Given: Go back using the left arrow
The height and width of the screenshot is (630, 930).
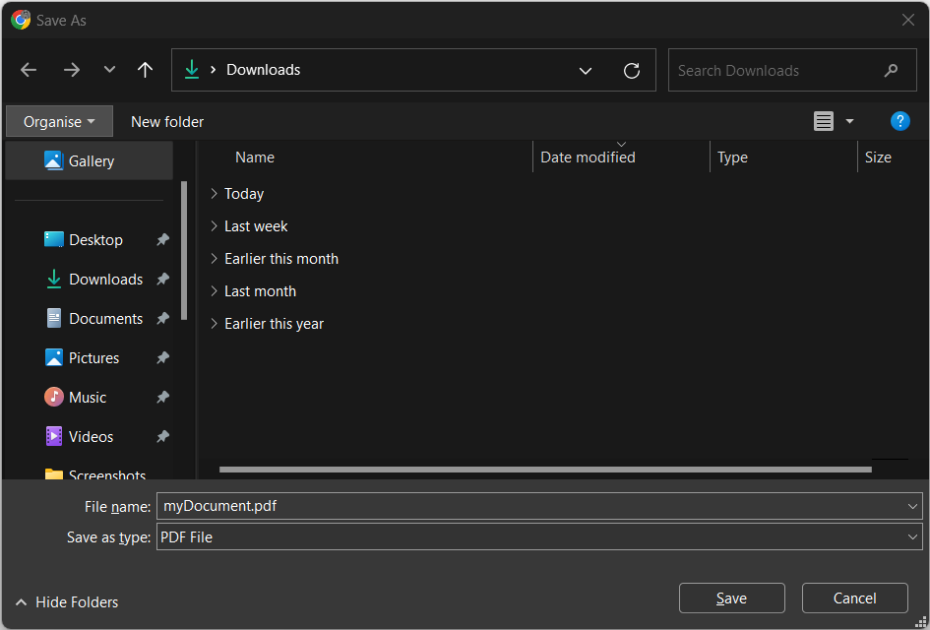Looking at the screenshot, I should (x=28, y=70).
